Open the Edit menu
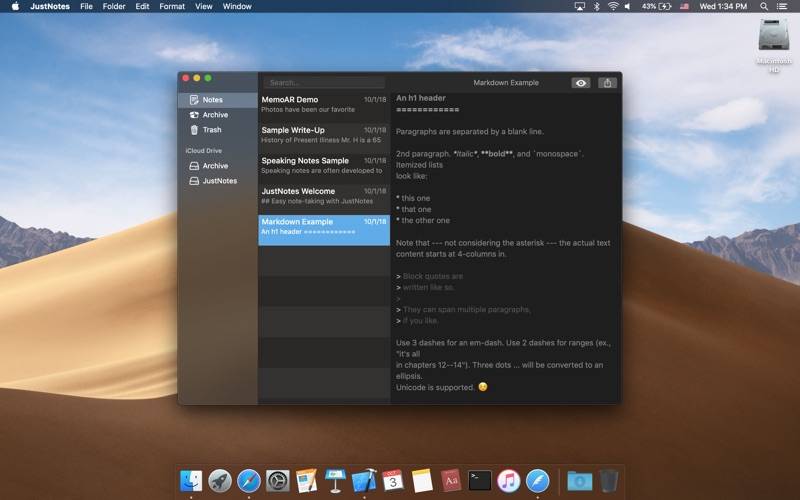 (142, 6)
